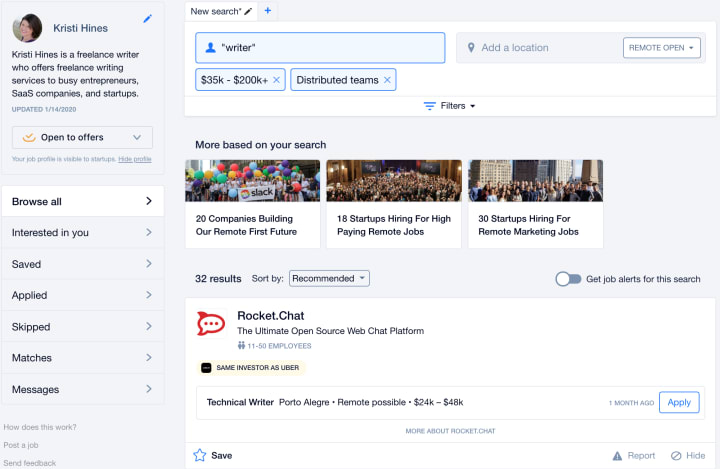Open the Kristi Hines profile name link
The width and height of the screenshot is (720, 469).
pos(80,28)
